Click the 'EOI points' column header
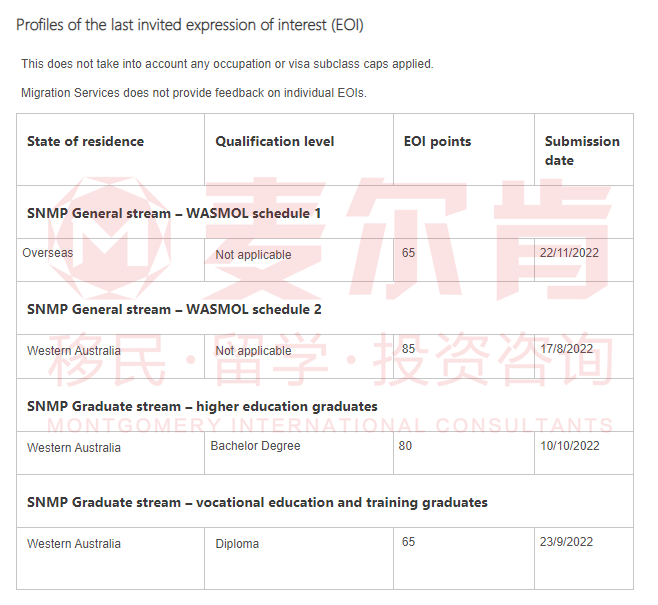 pos(437,142)
